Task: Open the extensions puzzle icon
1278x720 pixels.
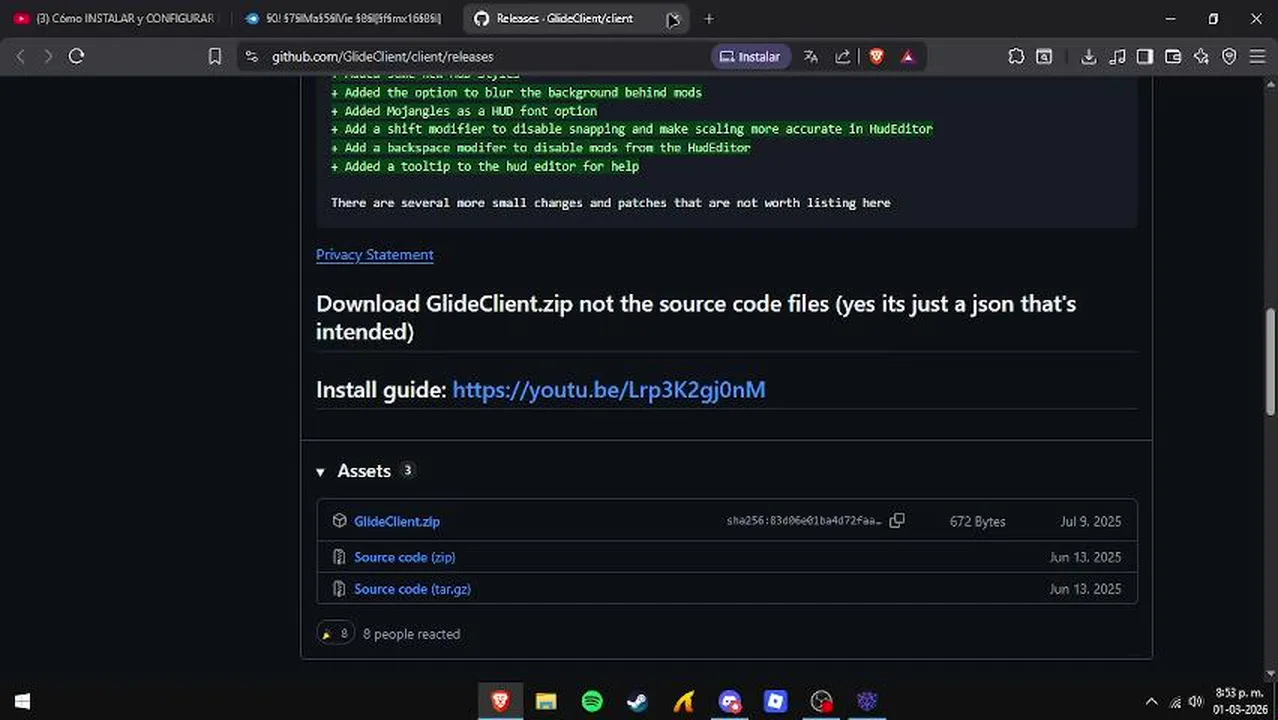Action: point(1016,57)
